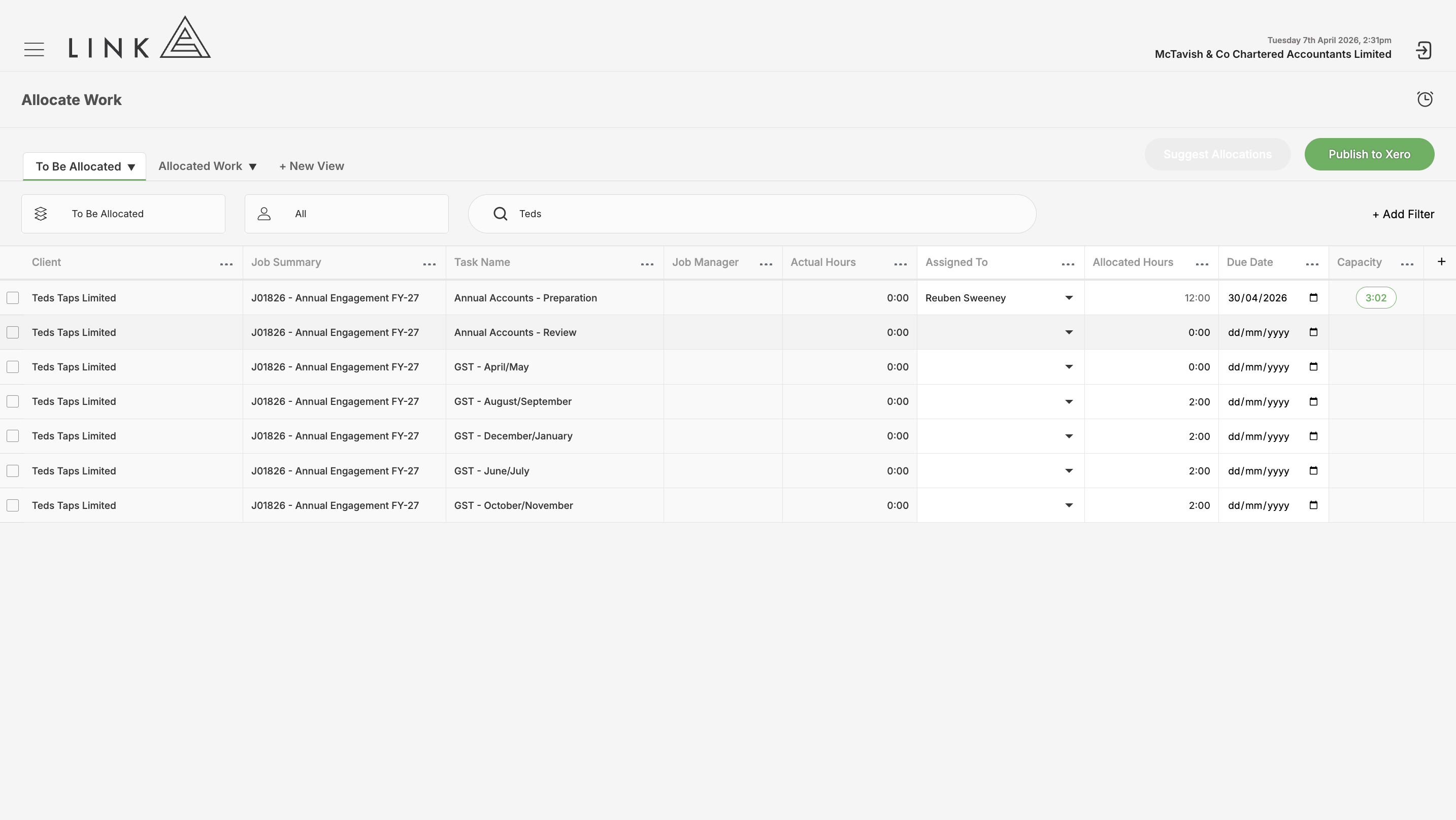Image resolution: width=1456 pixels, height=820 pixels.
Task: Open Client column options ellipsis
Action: tap(226, 264)
